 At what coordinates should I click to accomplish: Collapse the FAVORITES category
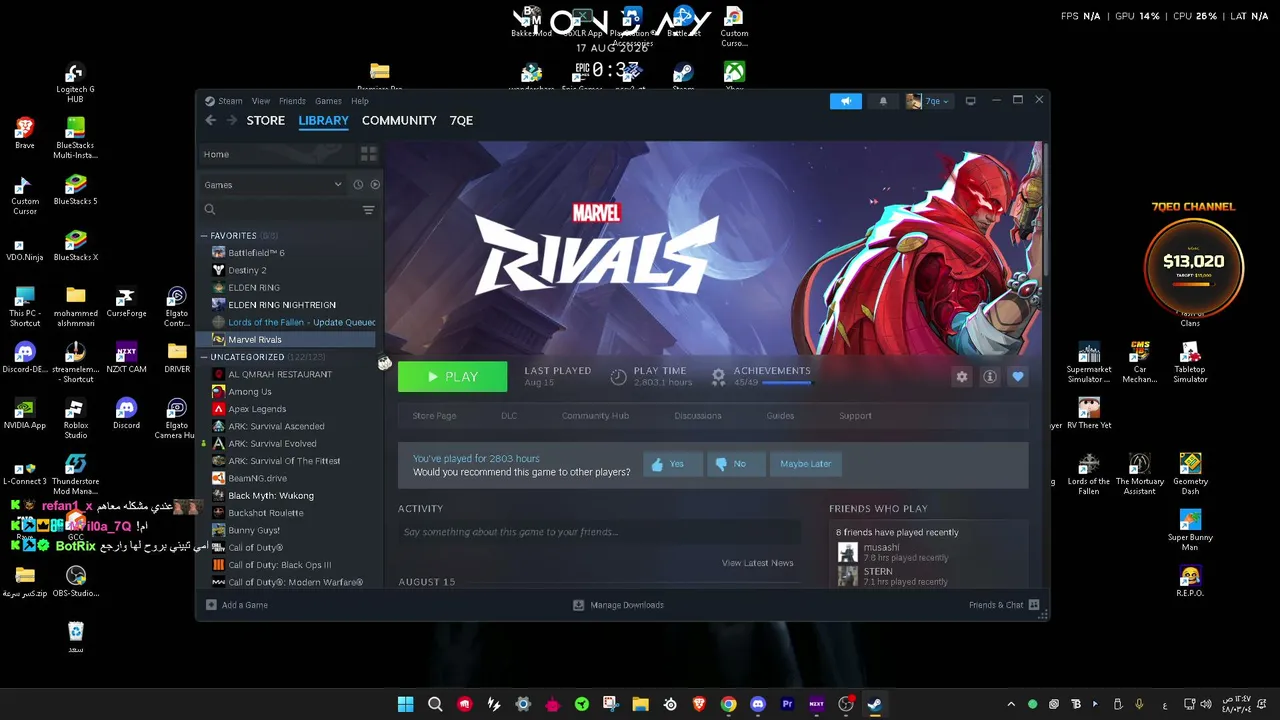(204, 236)
